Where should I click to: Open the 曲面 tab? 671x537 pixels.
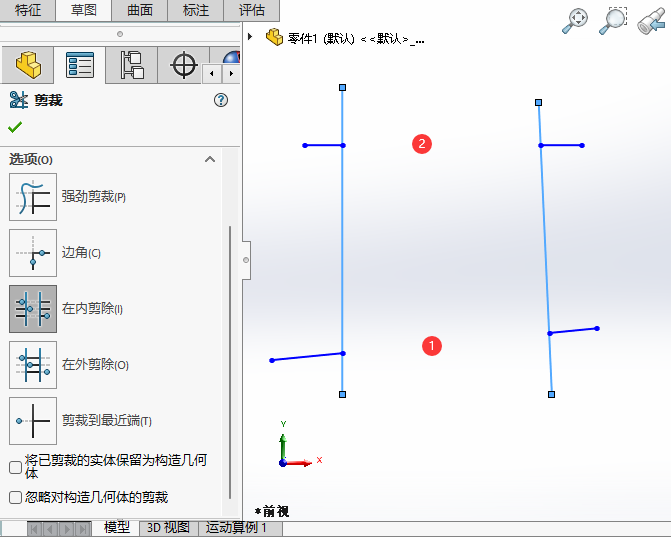[x=140, y=10]
